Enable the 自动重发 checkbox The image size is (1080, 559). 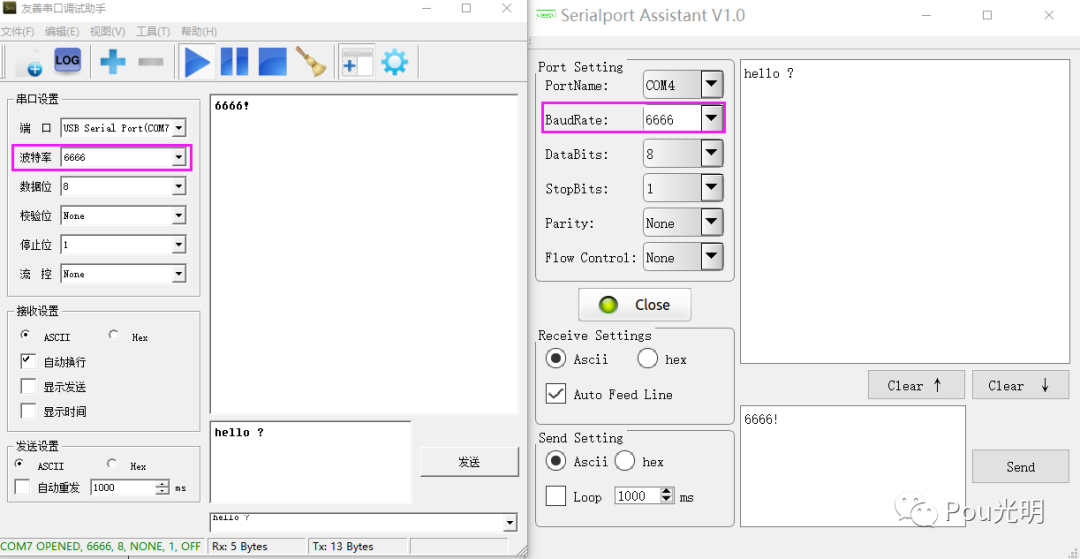tap(23, 487)
